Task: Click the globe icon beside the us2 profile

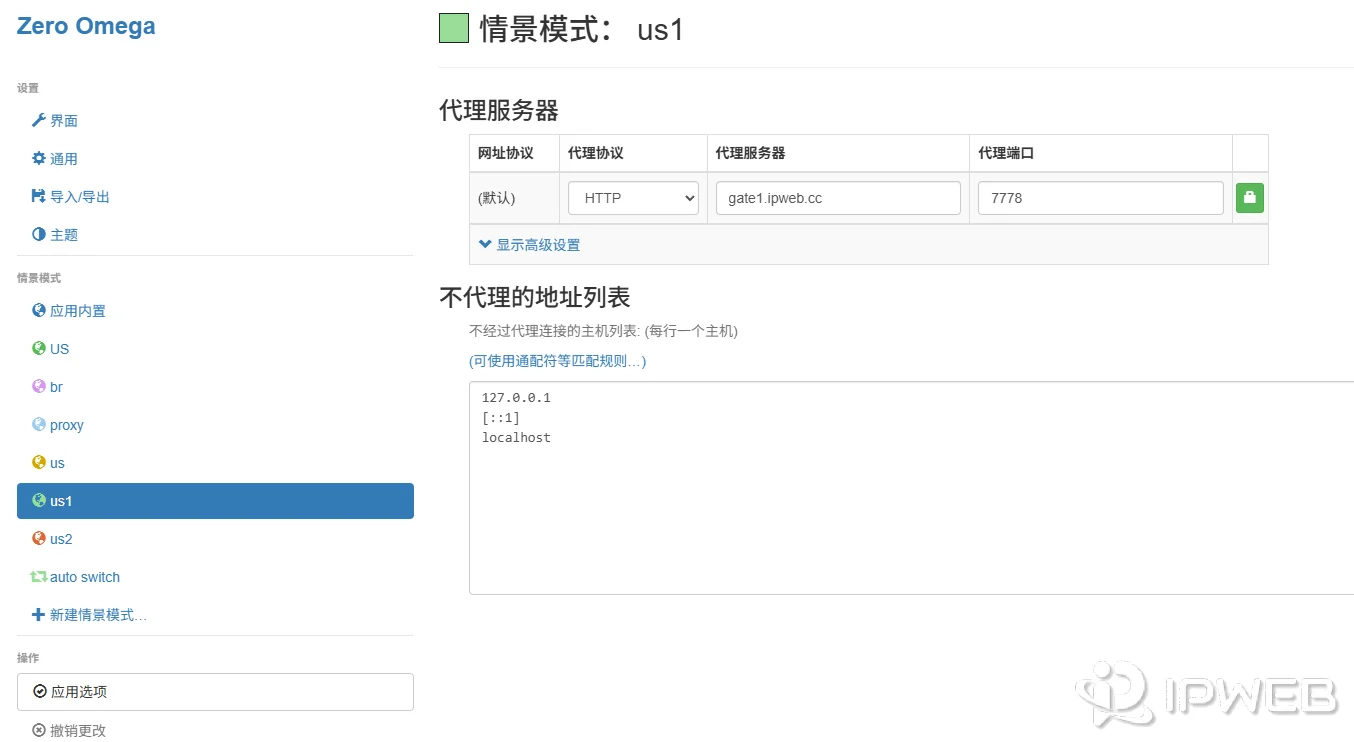Action: click(x=38, y=538)
